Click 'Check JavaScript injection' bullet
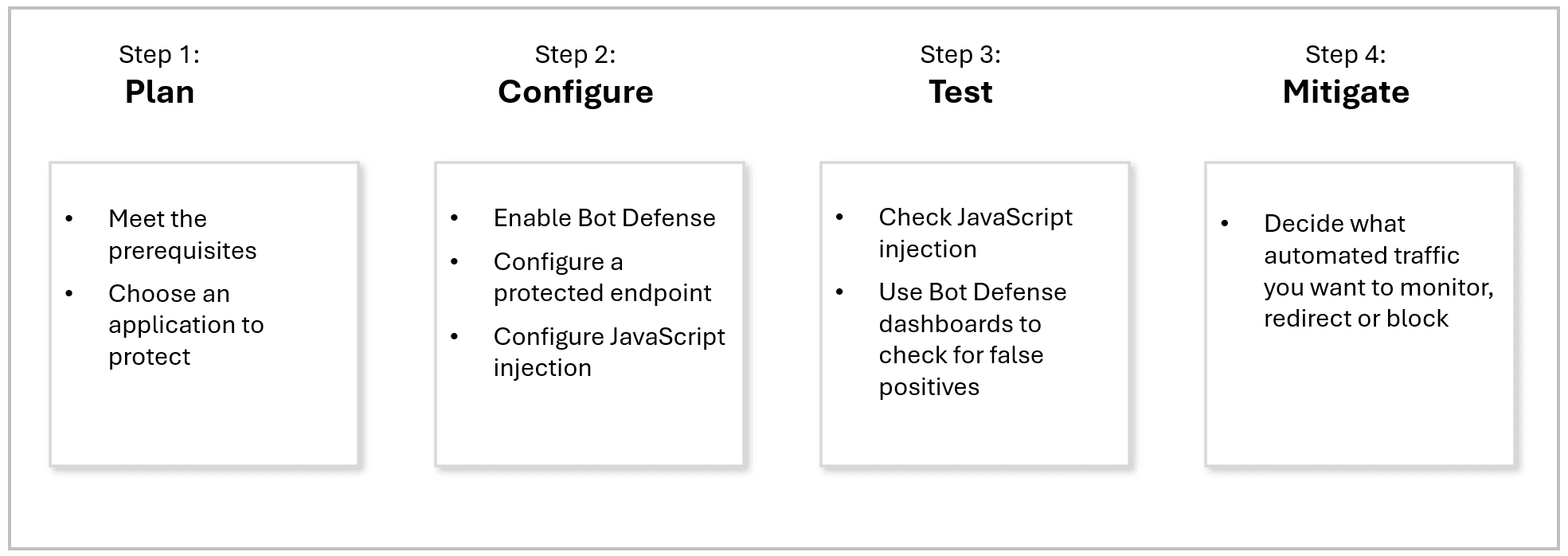1568x556 pixels. coord(975,233)
